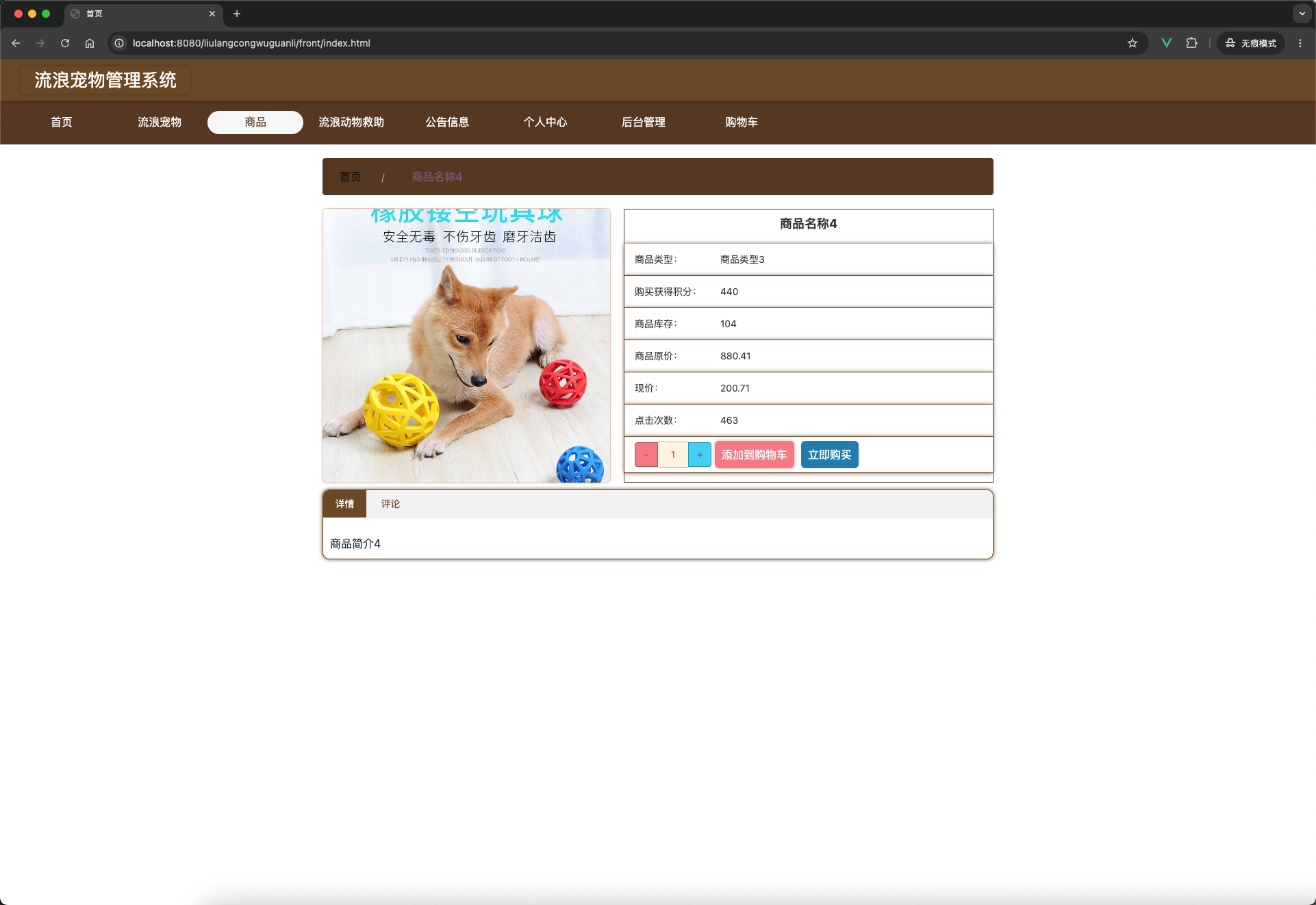The image size is (1316, 905).
Task: Click the 商品名称4 product heading
Action: (x=809, y=224)
